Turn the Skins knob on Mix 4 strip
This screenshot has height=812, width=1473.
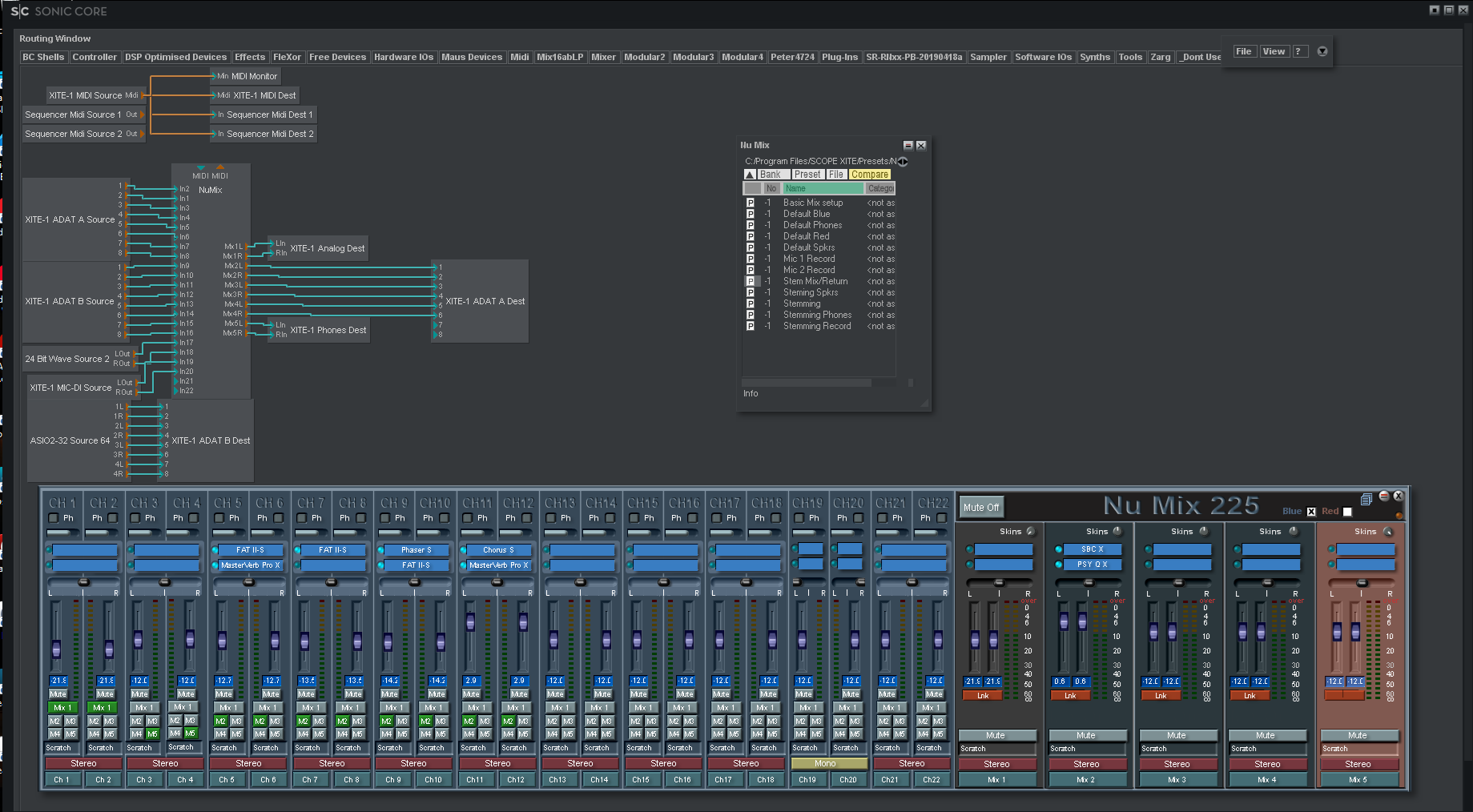tap(1293, 531)
